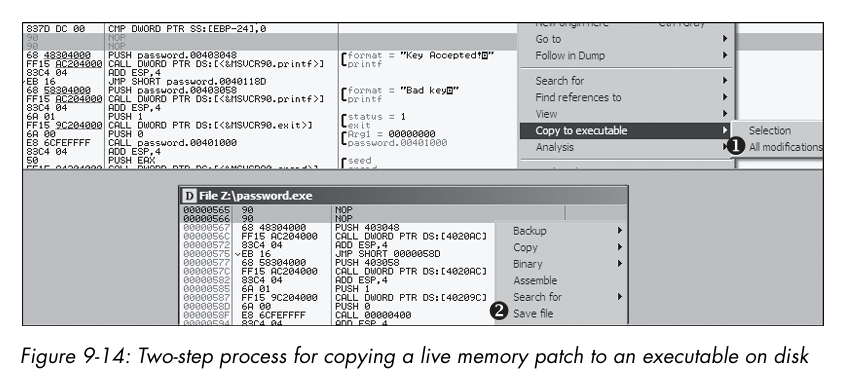Click the 'Key Accepted!' format comment

click(420, 55)
